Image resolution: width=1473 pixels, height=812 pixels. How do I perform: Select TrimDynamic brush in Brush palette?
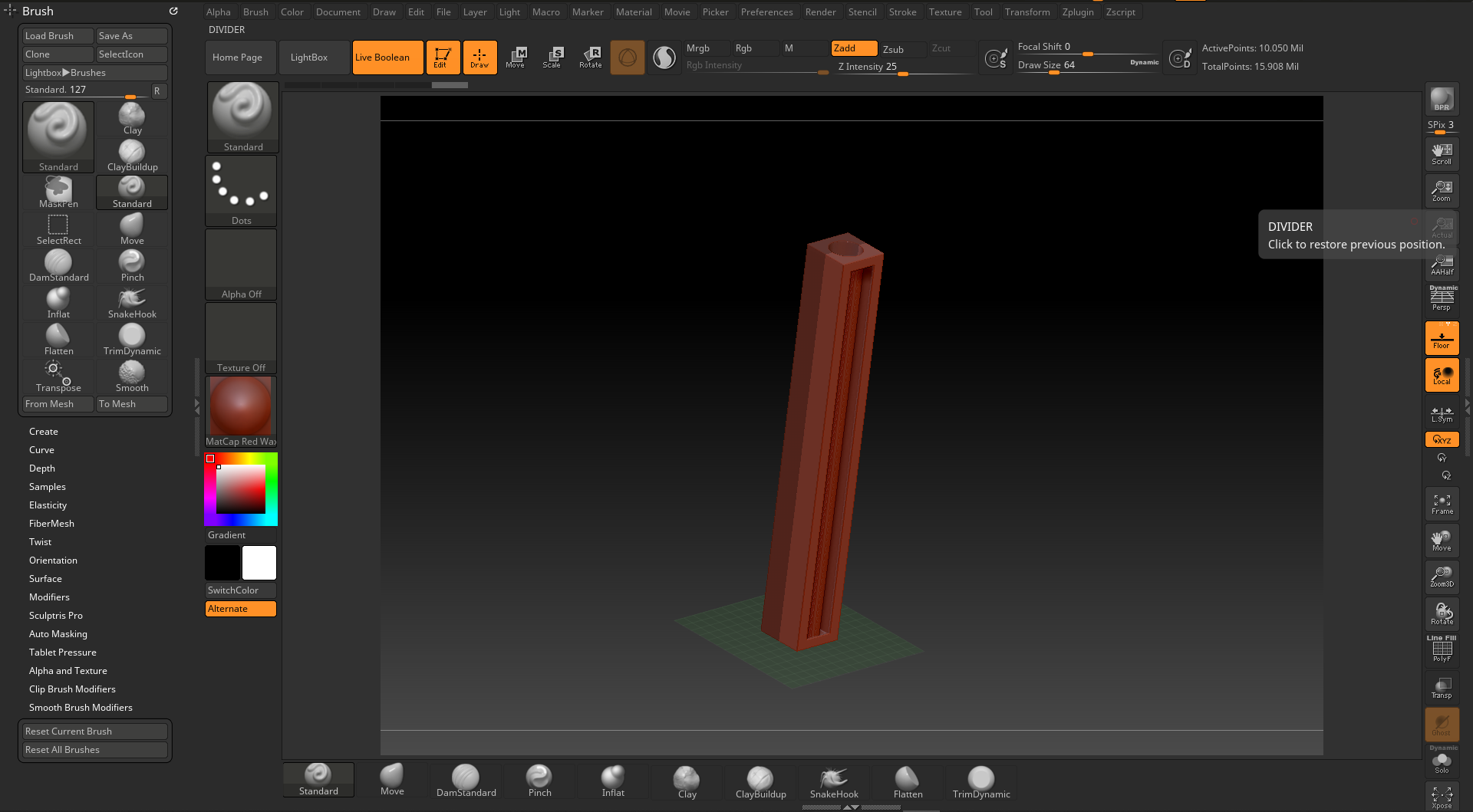pyautogui.click(x=132, y=340)
